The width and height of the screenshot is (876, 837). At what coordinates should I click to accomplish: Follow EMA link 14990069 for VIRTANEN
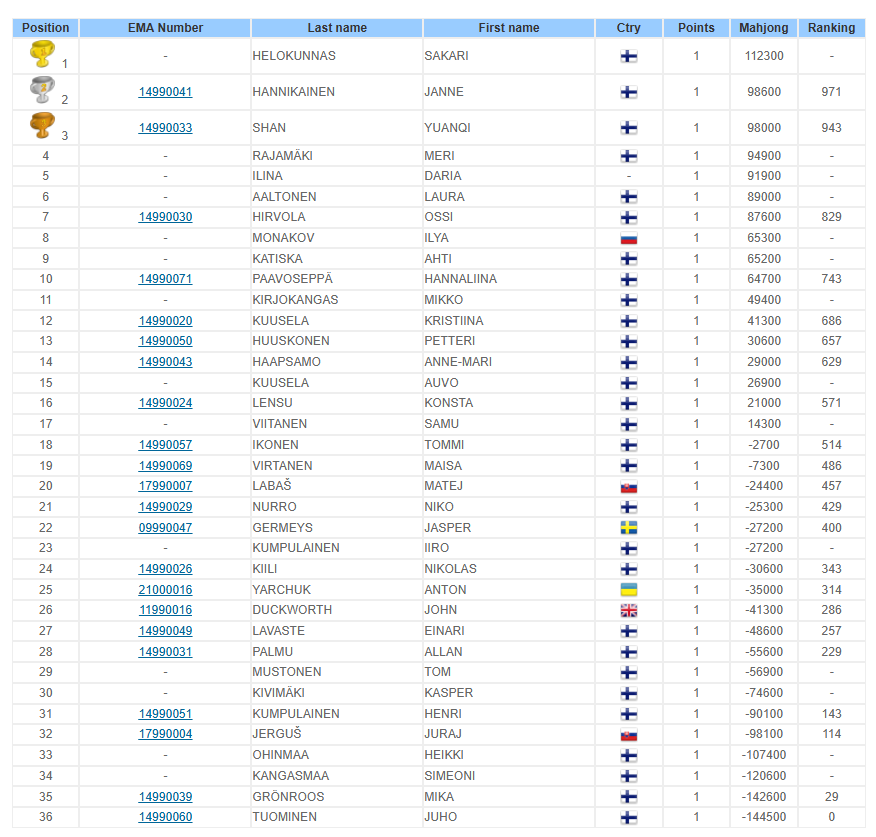click(x=165, y=465)
